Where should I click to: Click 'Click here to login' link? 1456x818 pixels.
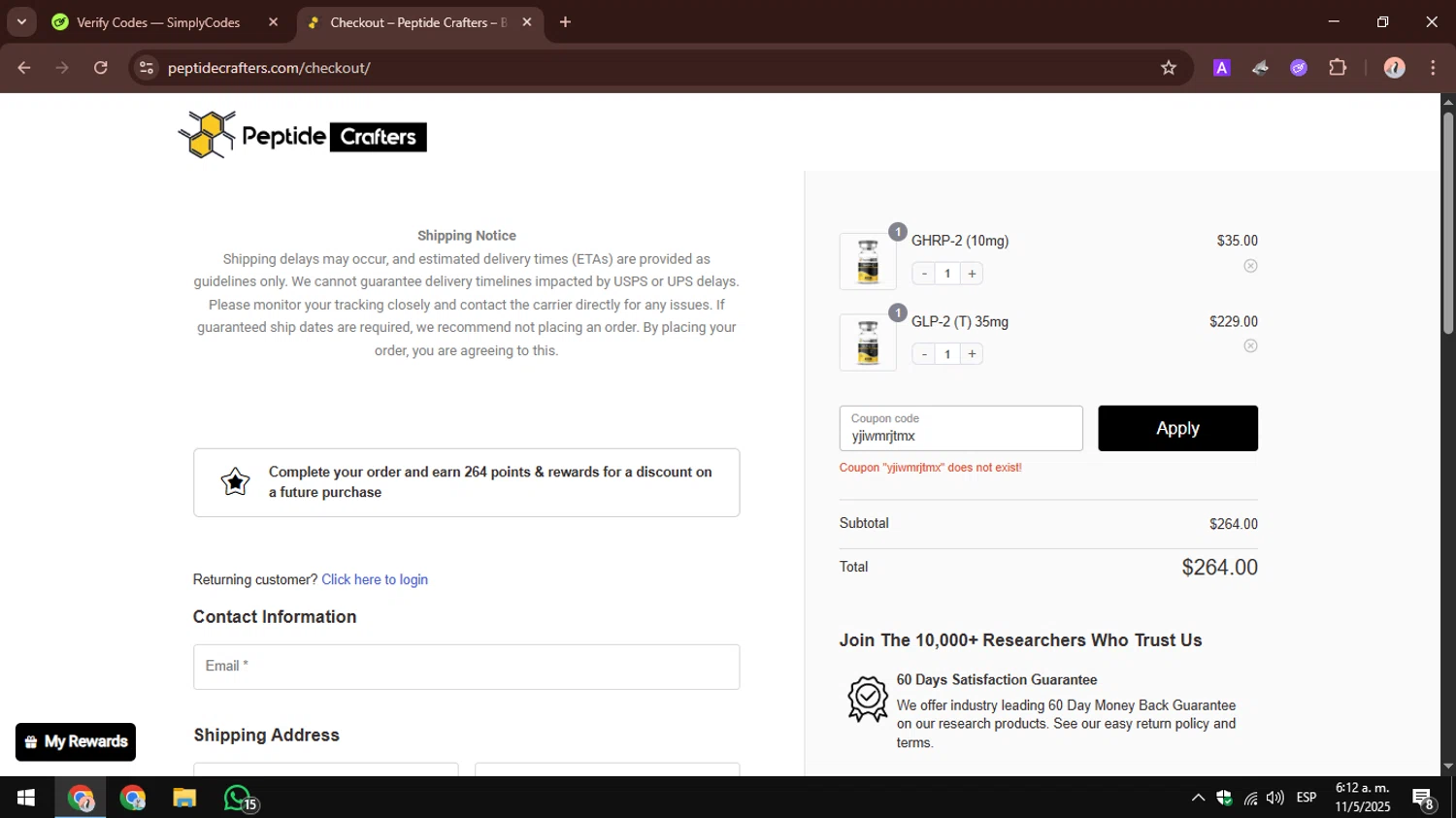pyautogui.click(x=375, y=579)
